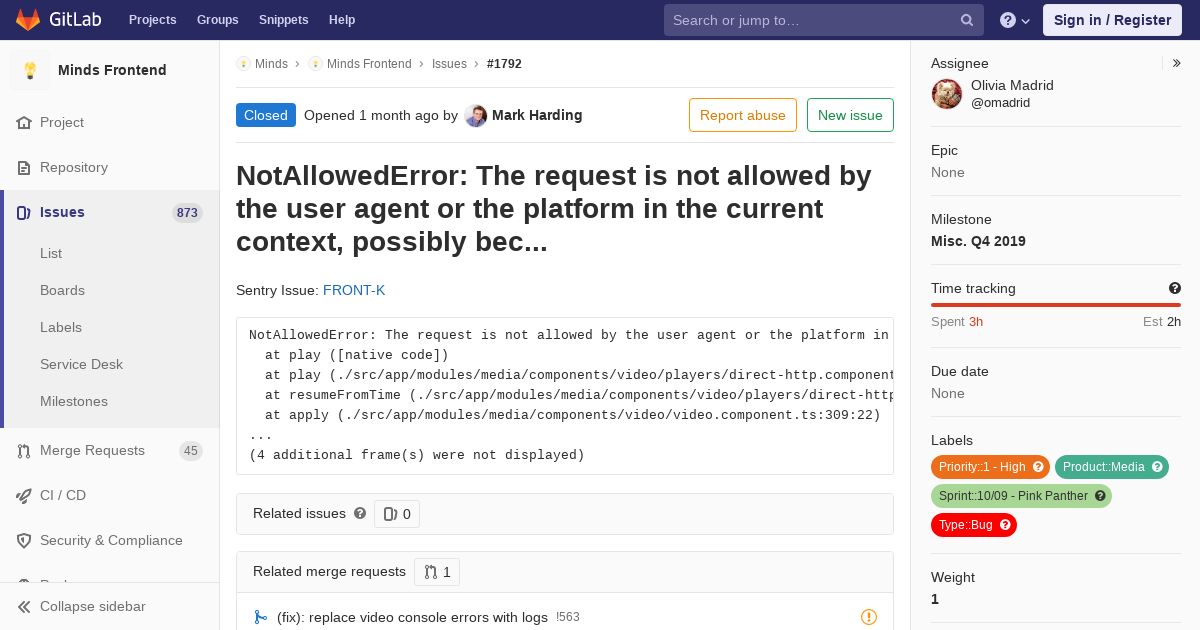
Task: Open the Milestones submenu item
Action: [74, 401]
